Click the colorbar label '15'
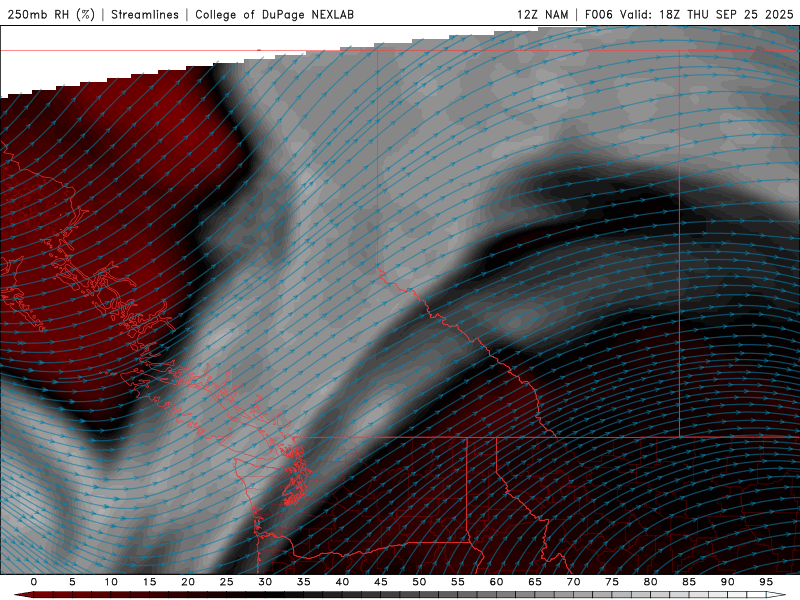 pyautogui.click(x=149, y=582)
